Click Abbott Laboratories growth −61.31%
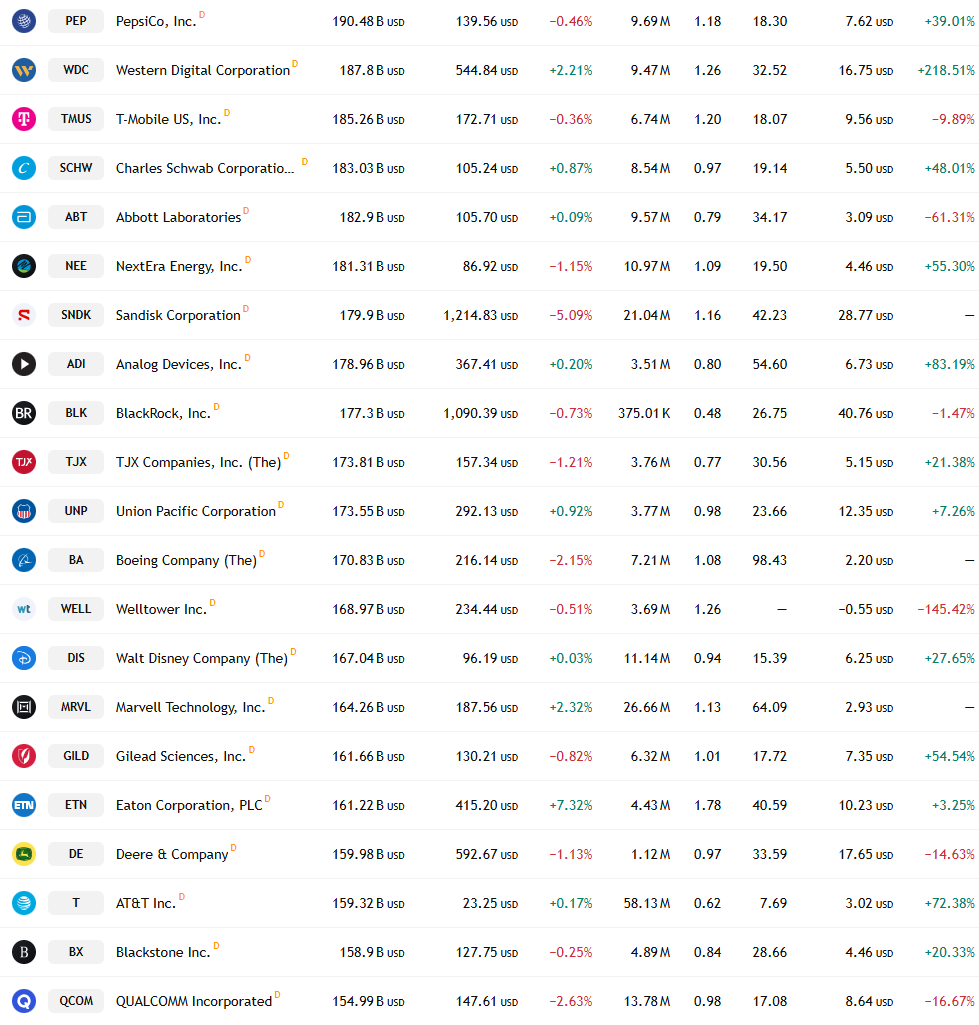Image resolution: width=979 pixels, height=1025 pixels. click(x=949, y=217)
